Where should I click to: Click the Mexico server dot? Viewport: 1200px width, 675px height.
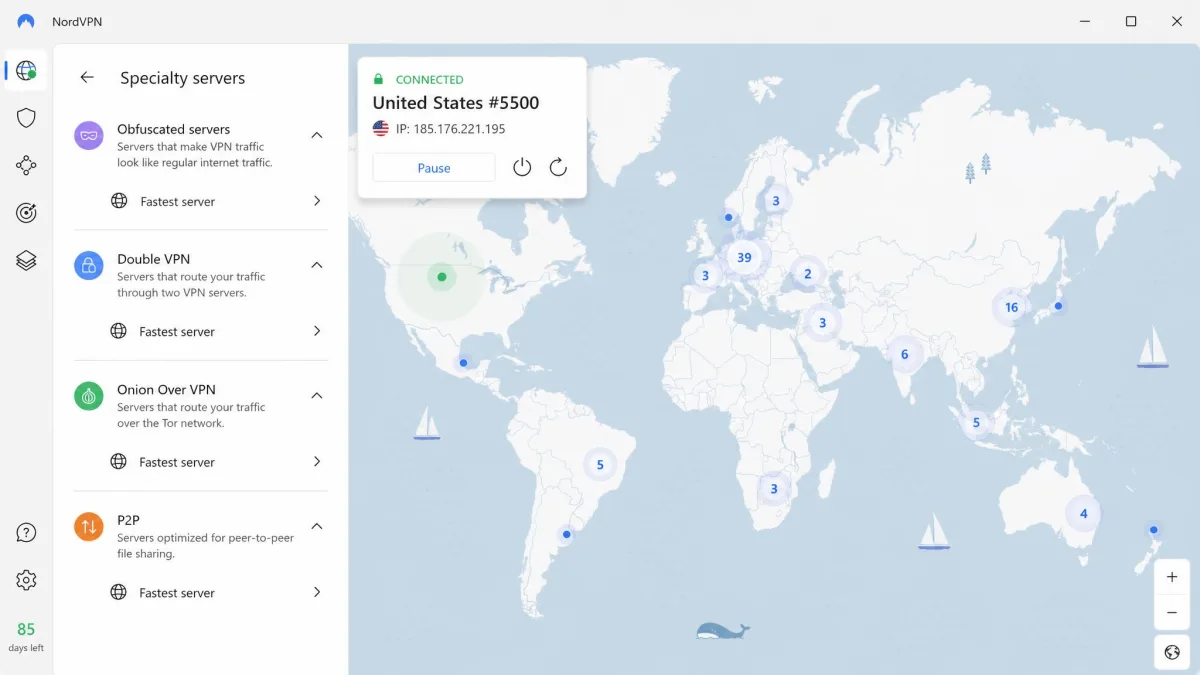point(463,363)
